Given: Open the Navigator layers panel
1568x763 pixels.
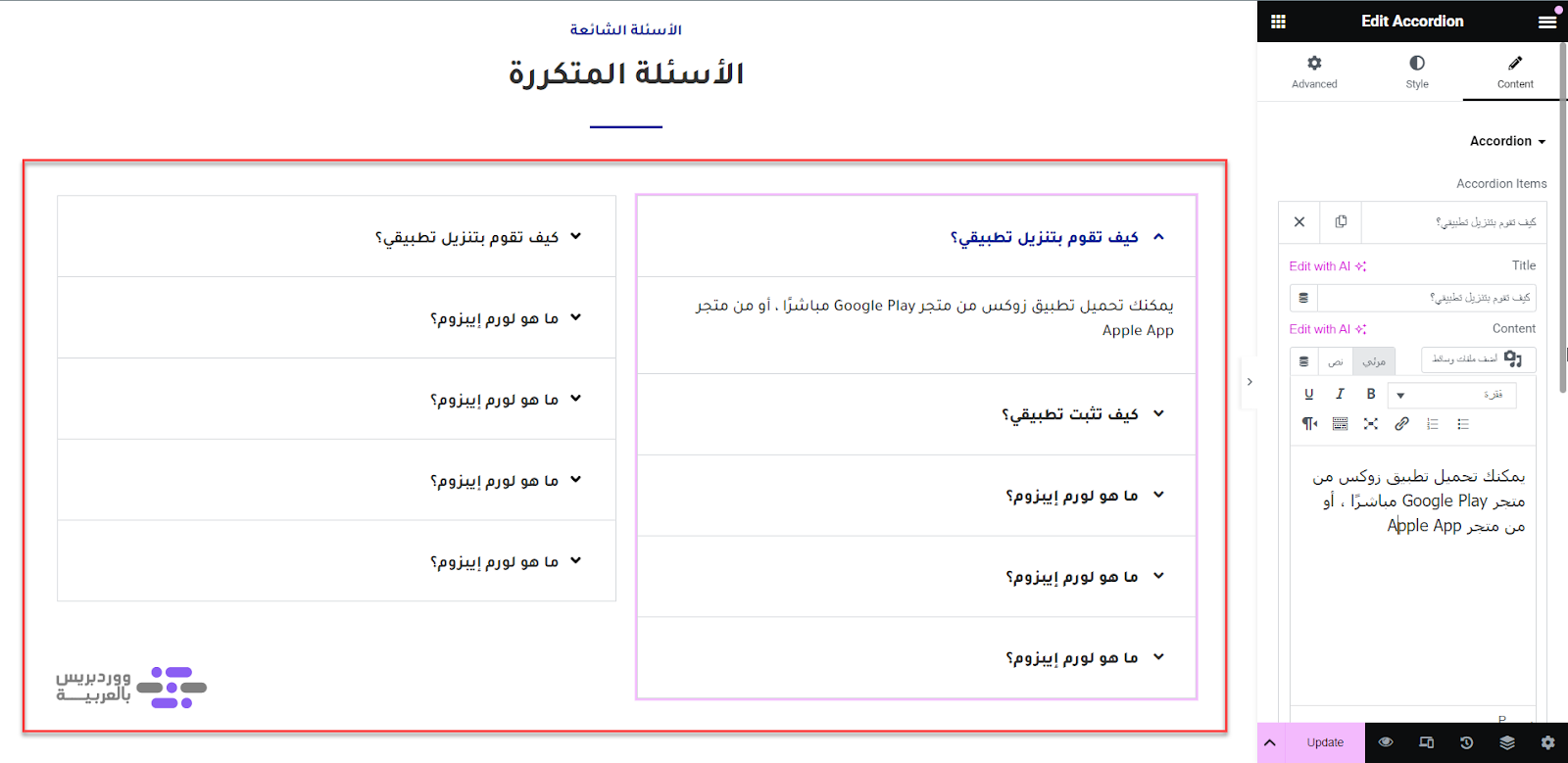Looking at the screenshot, I should pos(1507,742).
